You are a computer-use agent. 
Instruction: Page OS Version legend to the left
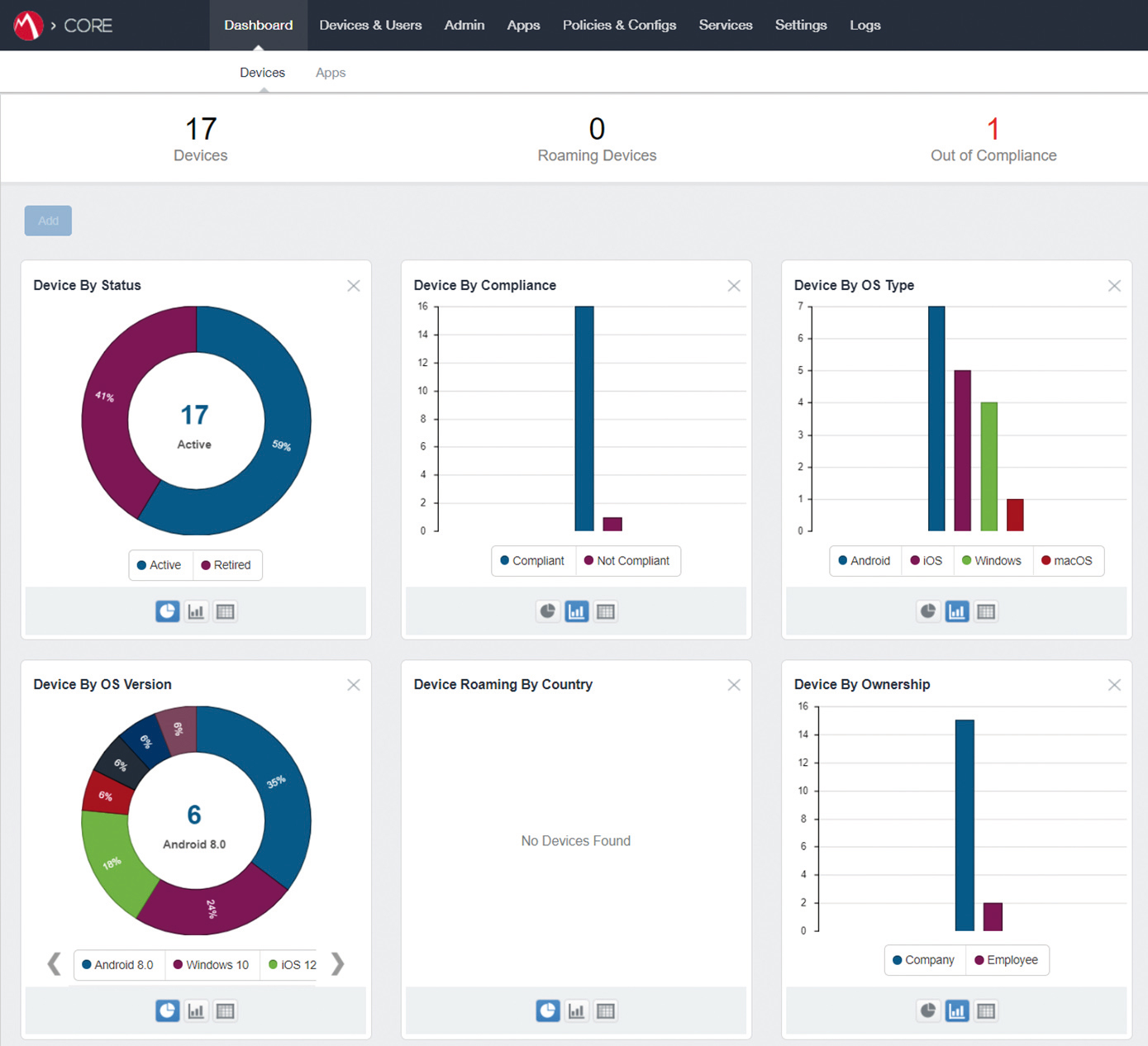[x=55, y=964]
